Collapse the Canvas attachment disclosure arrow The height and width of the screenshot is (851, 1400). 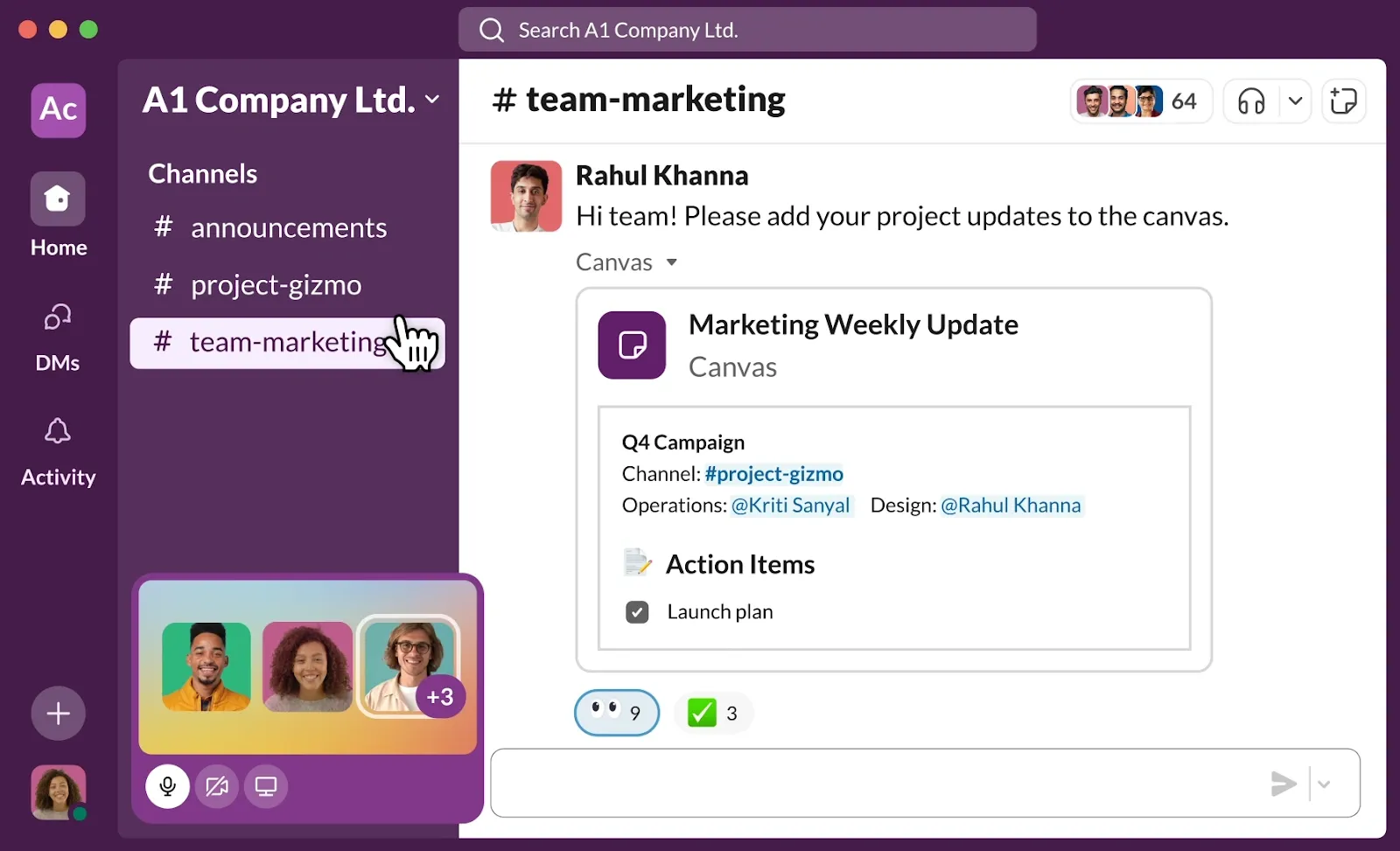coord(671,262)
